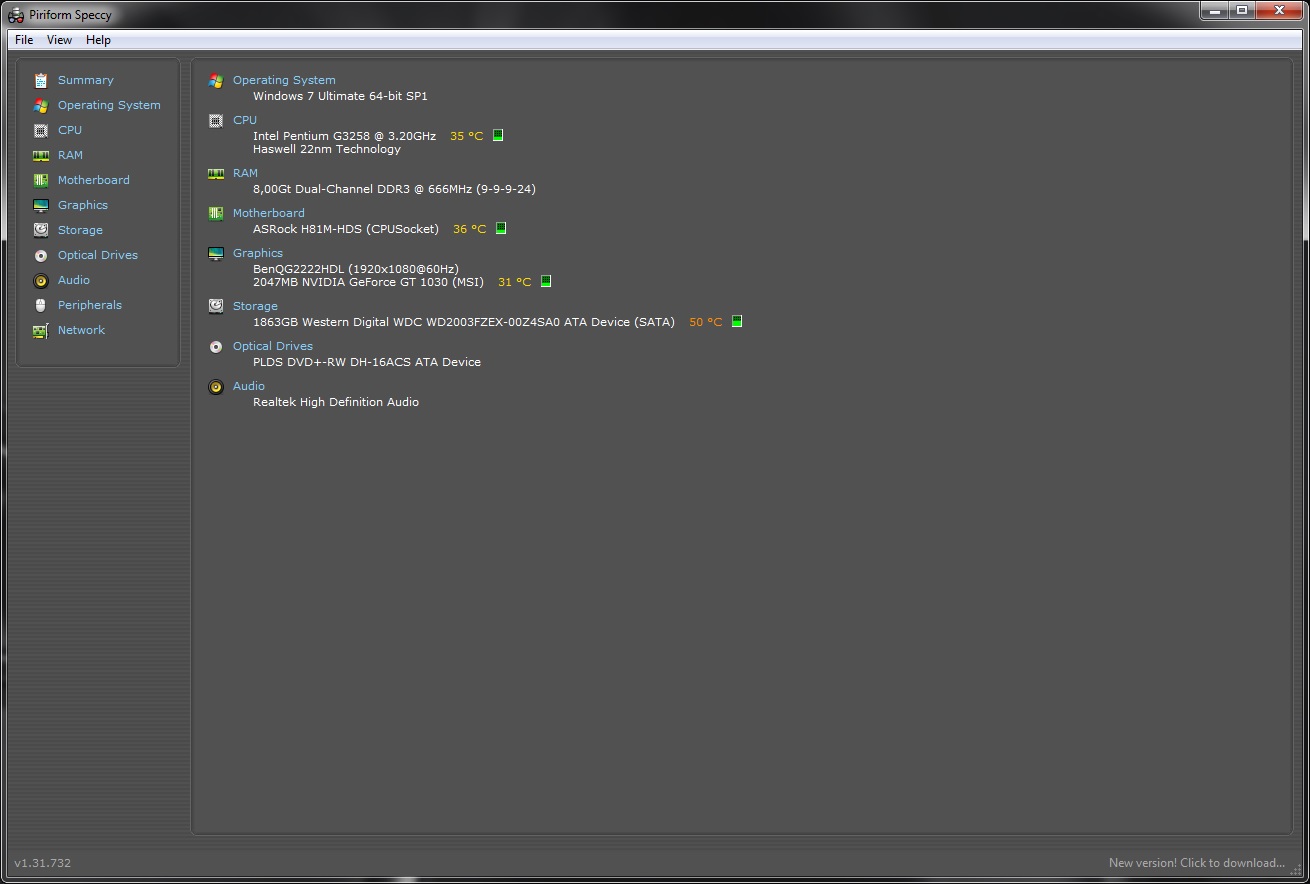Click the CPU chip icon in sidebar
The image size is (1310, 884).
(x=41, y=130)
